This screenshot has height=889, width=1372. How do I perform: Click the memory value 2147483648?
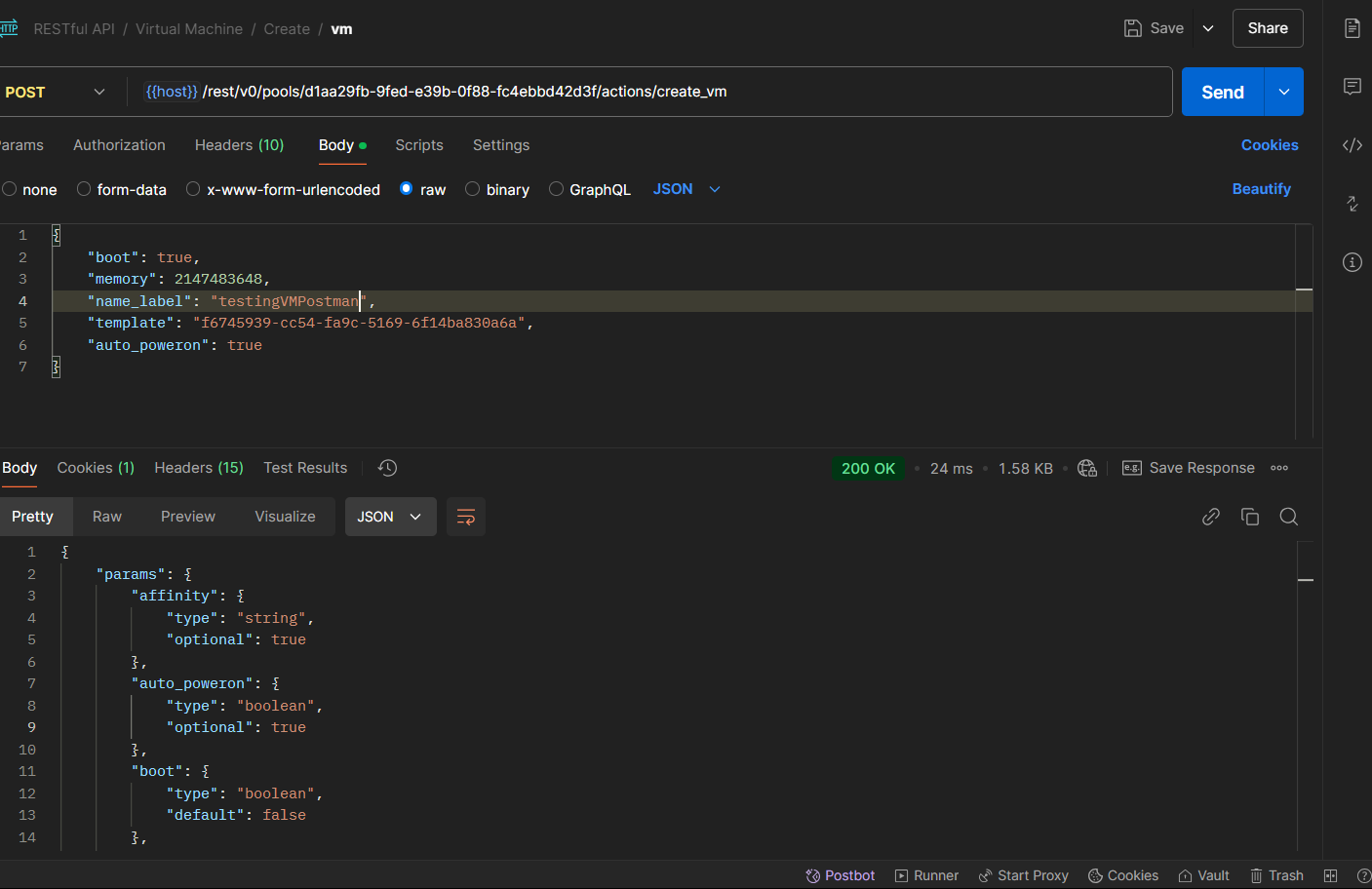point(218,279)
